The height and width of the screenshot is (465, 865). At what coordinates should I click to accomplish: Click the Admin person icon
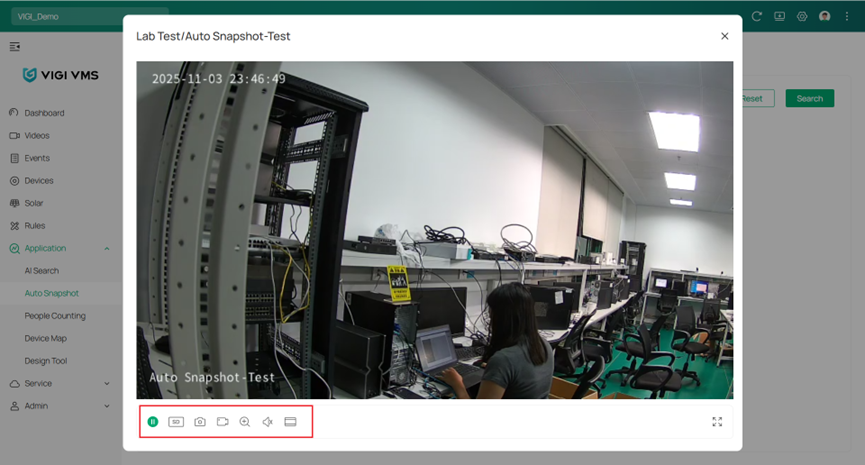click(14, 406)
